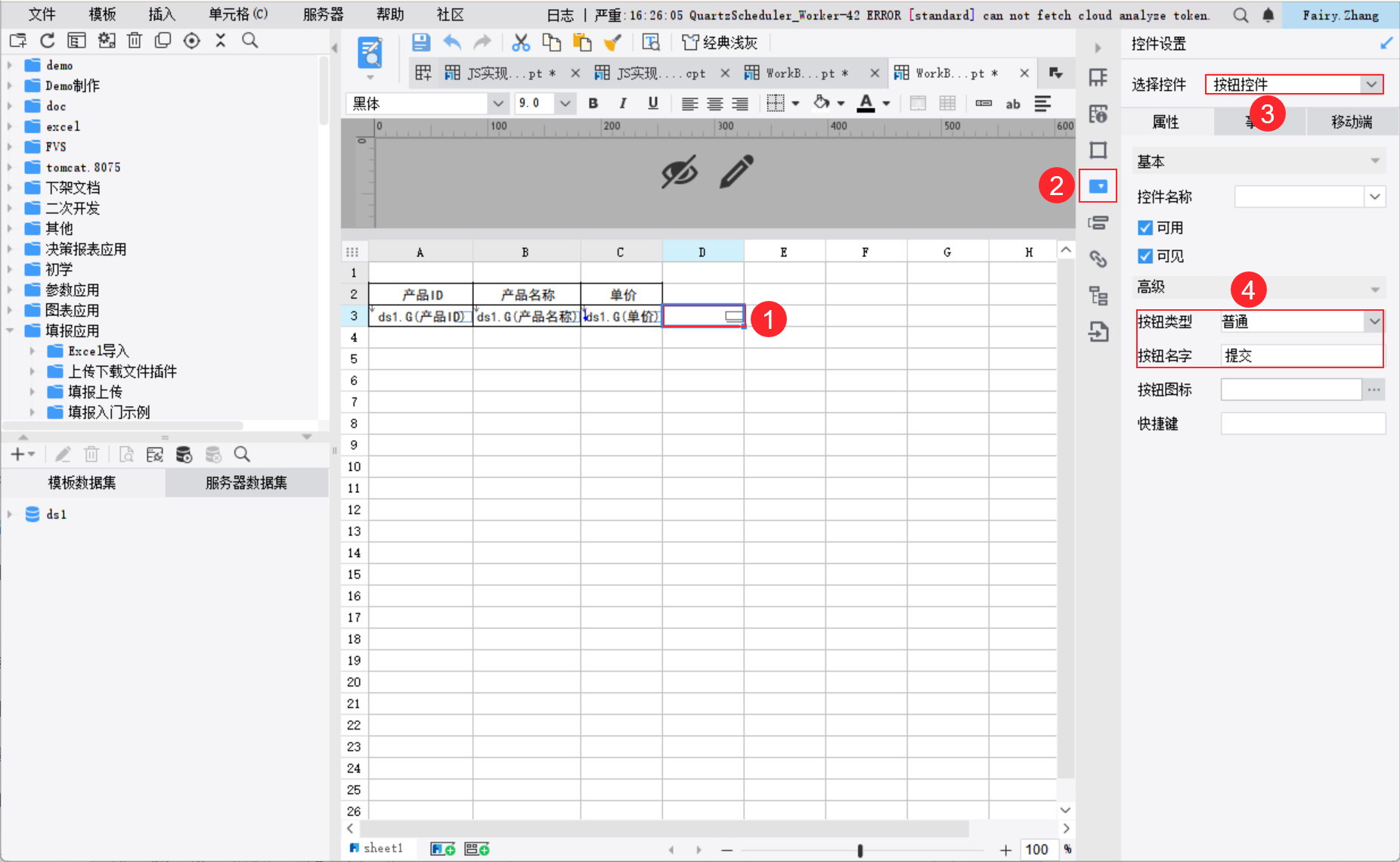Click the font color A swatch
The height and width of the screenshot is (862, 1400).
[x=866, y=104]
